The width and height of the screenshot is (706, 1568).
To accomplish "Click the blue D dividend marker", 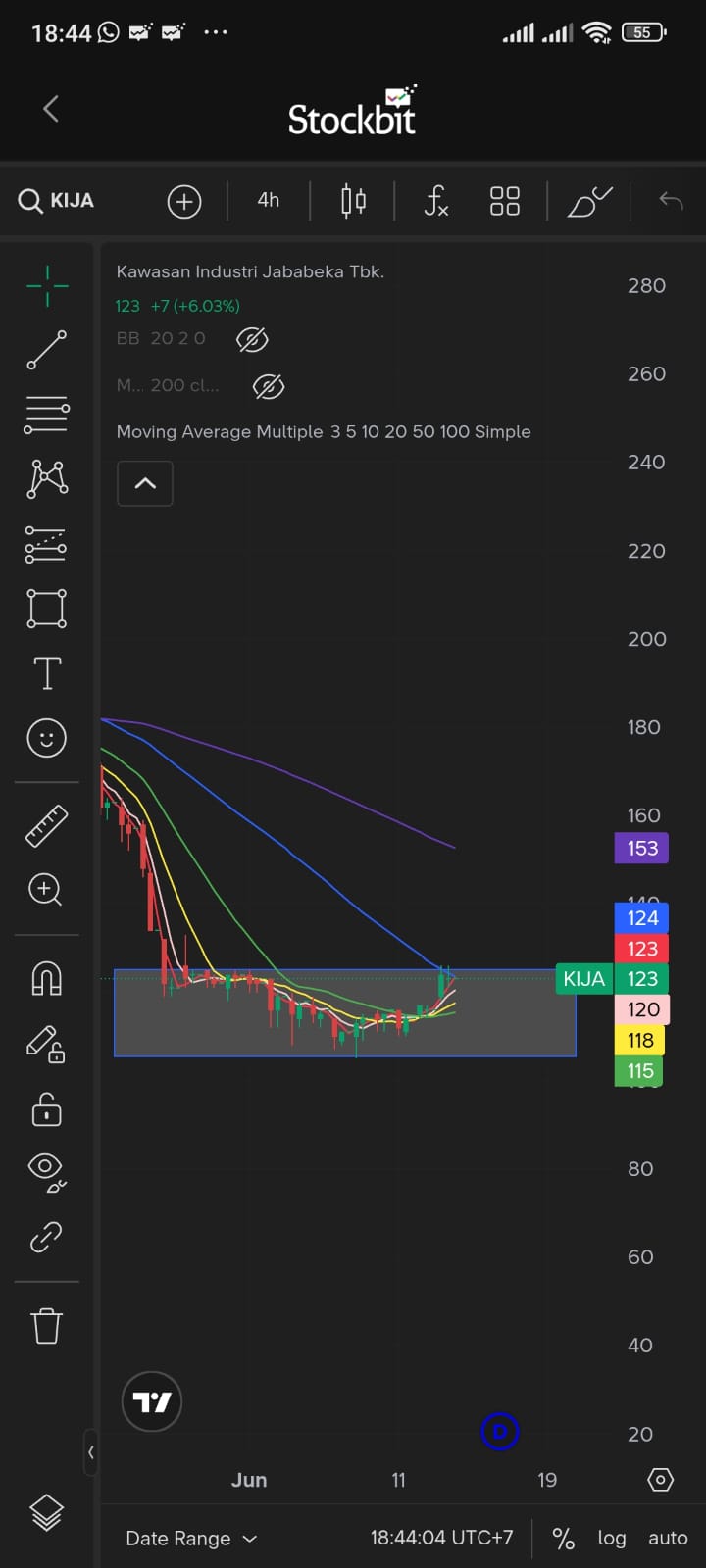I will (499, 1432).
